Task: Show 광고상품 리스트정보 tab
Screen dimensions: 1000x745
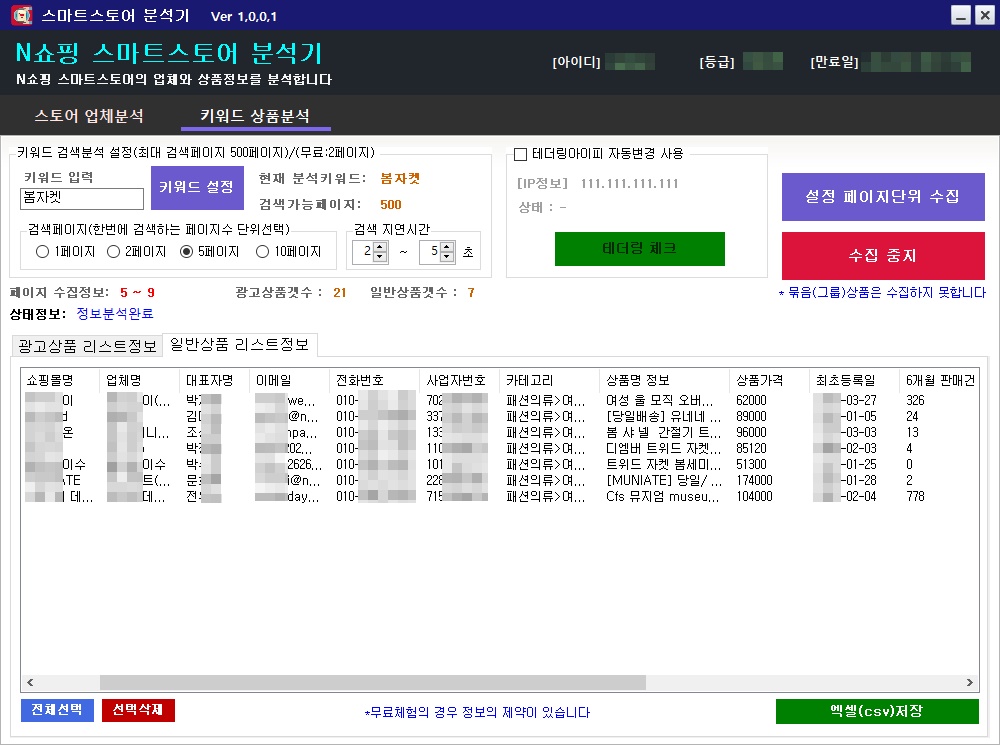Action: click(87, 346)
